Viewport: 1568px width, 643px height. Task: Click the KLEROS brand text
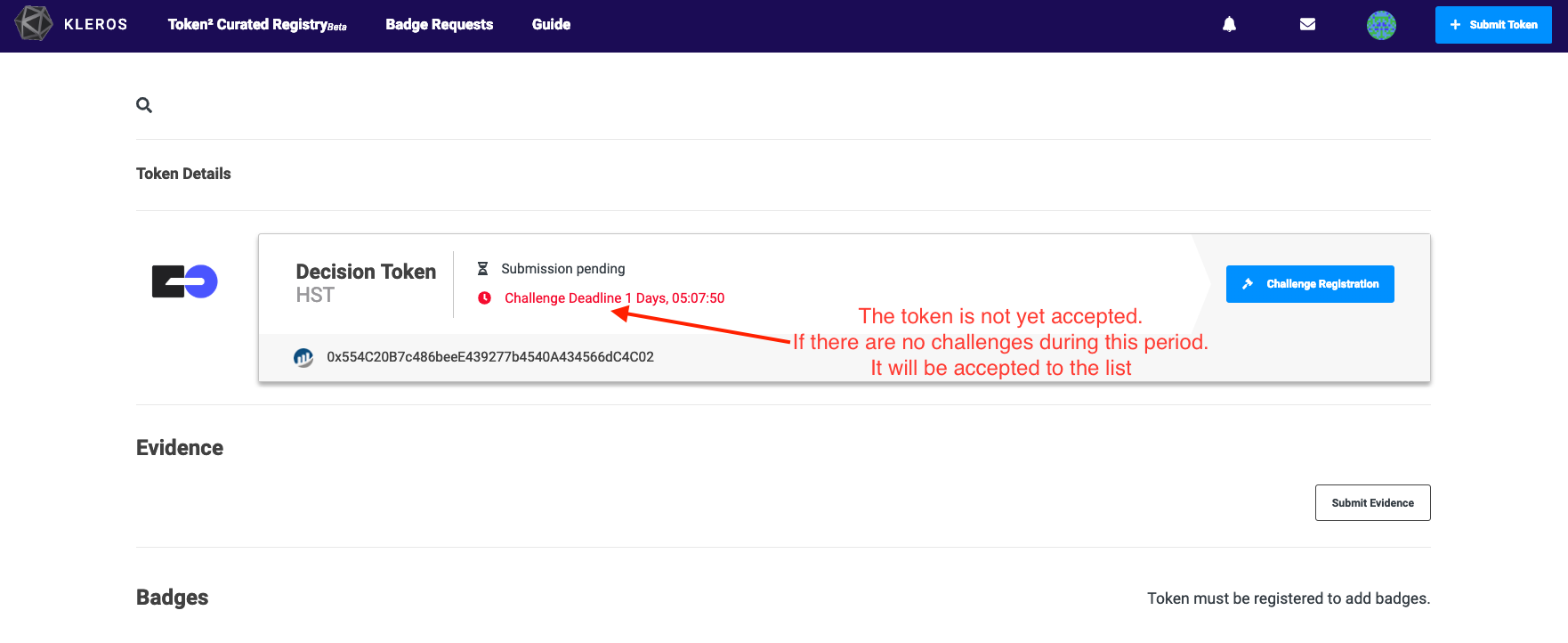click(x=96, y=24)
